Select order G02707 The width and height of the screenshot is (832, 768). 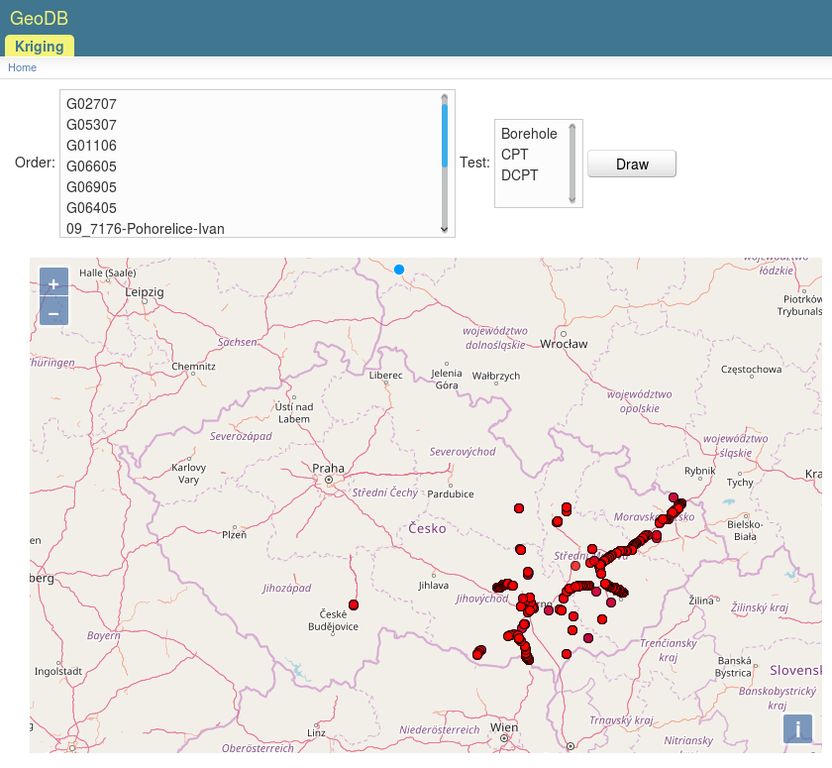(92, 103)
